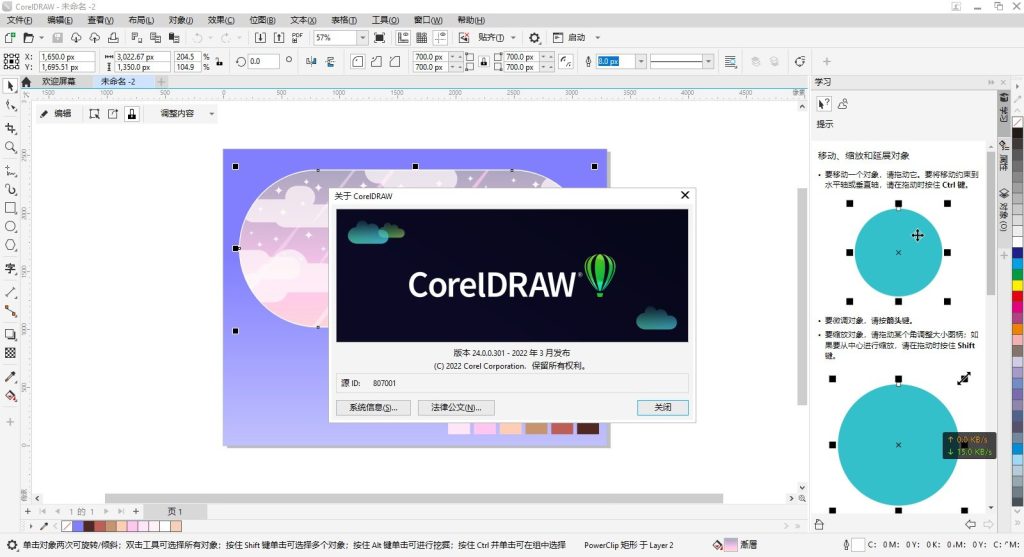This screenshot has width=1024, height=557.
Task: Select the Text tool (字)
Action: [10, 268]
